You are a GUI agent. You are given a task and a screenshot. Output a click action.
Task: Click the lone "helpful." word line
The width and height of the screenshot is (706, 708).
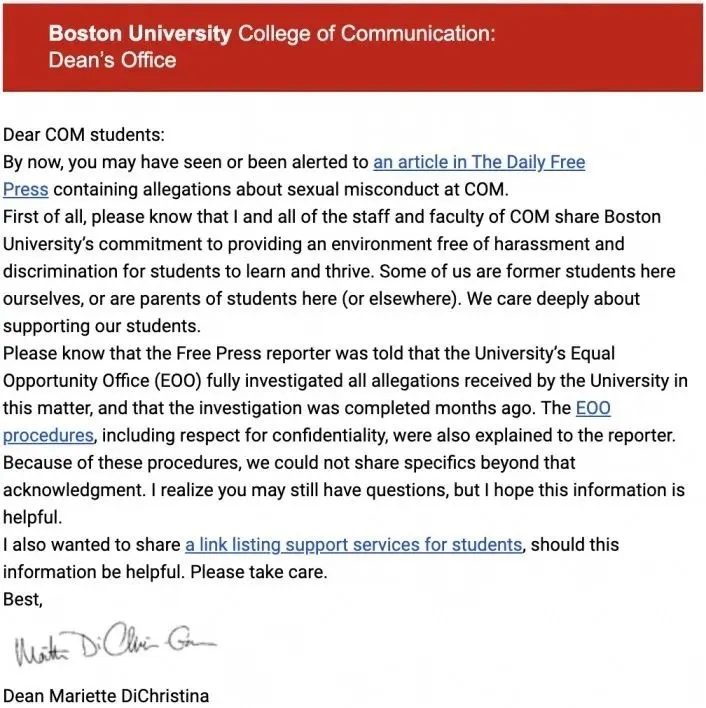pos(29,518)
